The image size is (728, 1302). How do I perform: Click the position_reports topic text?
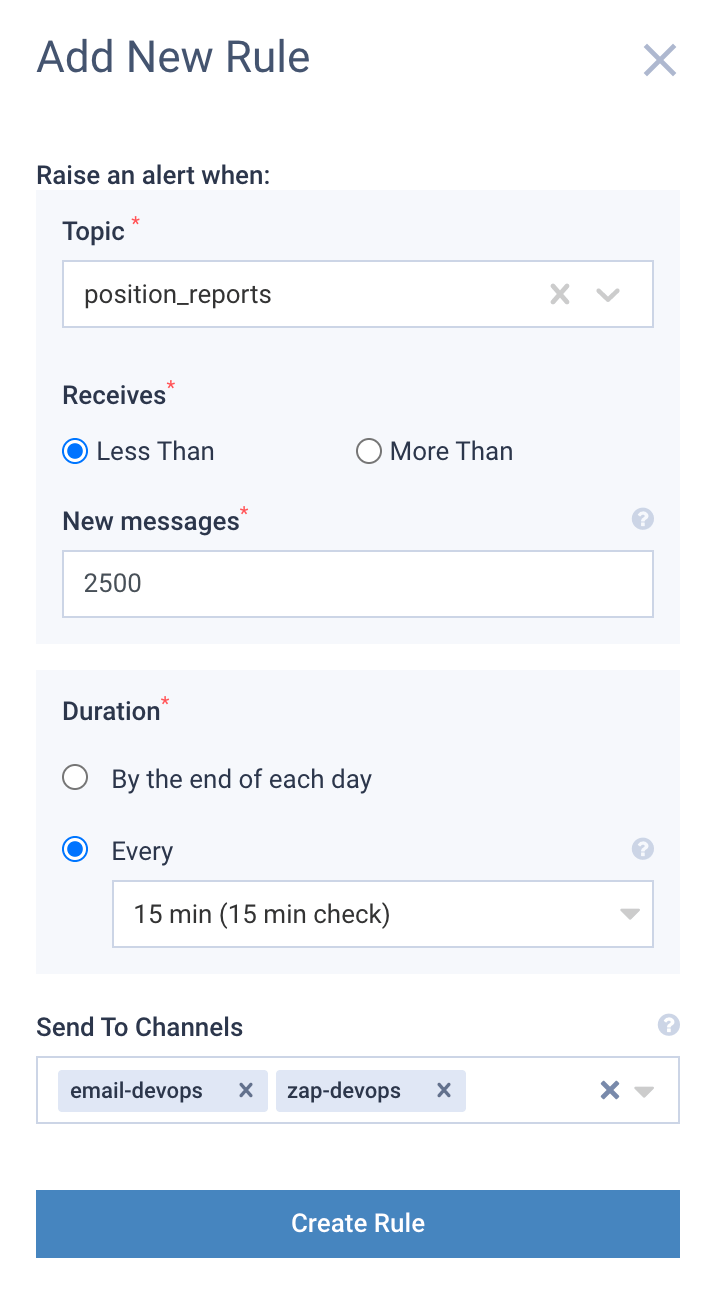(x=178, y=295)
